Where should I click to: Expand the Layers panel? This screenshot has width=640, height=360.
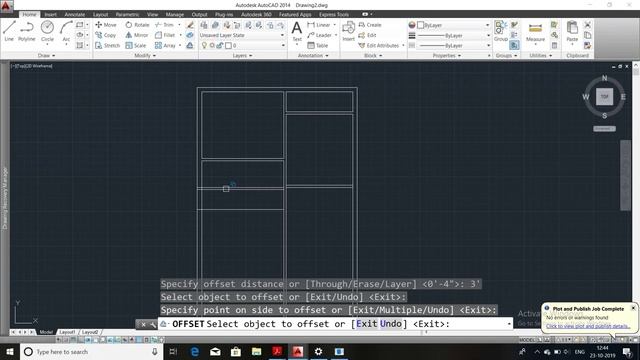point(242,55)
